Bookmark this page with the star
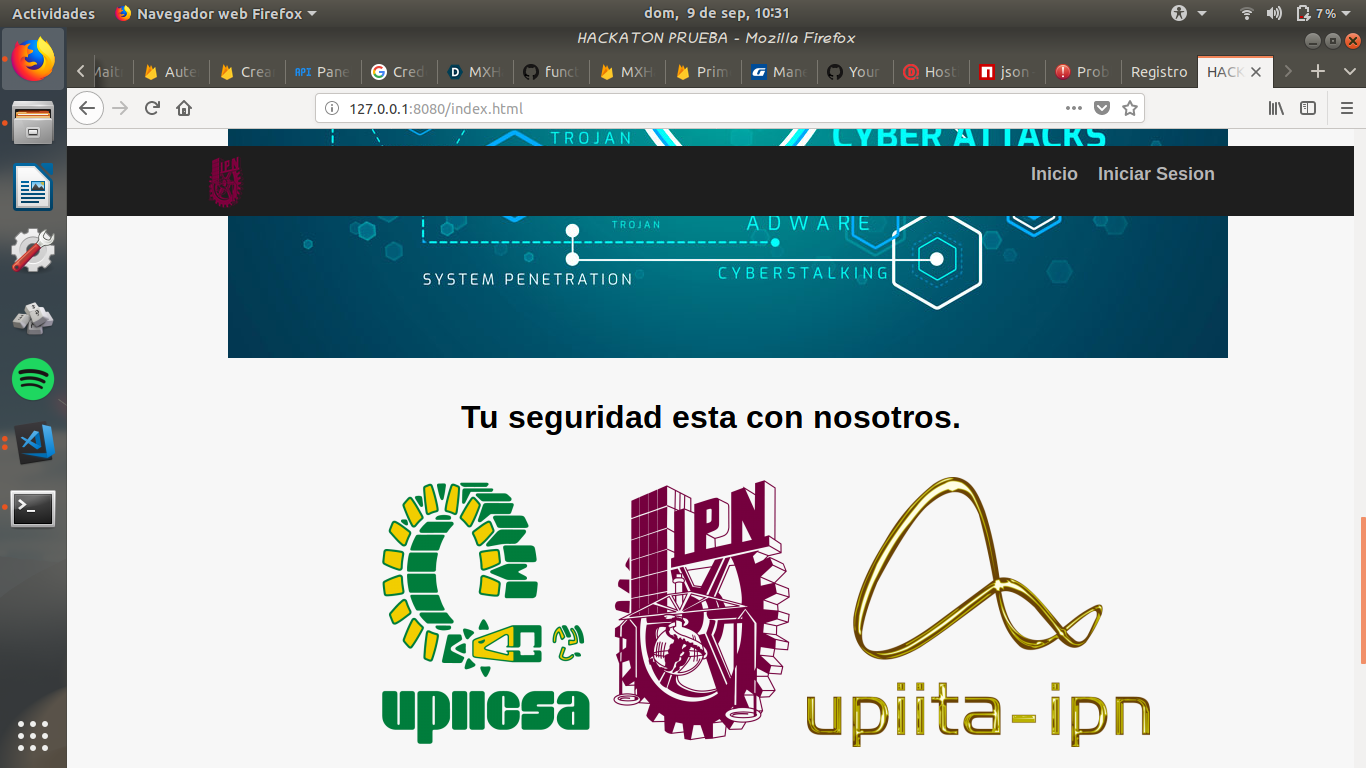 (1129, 108)
